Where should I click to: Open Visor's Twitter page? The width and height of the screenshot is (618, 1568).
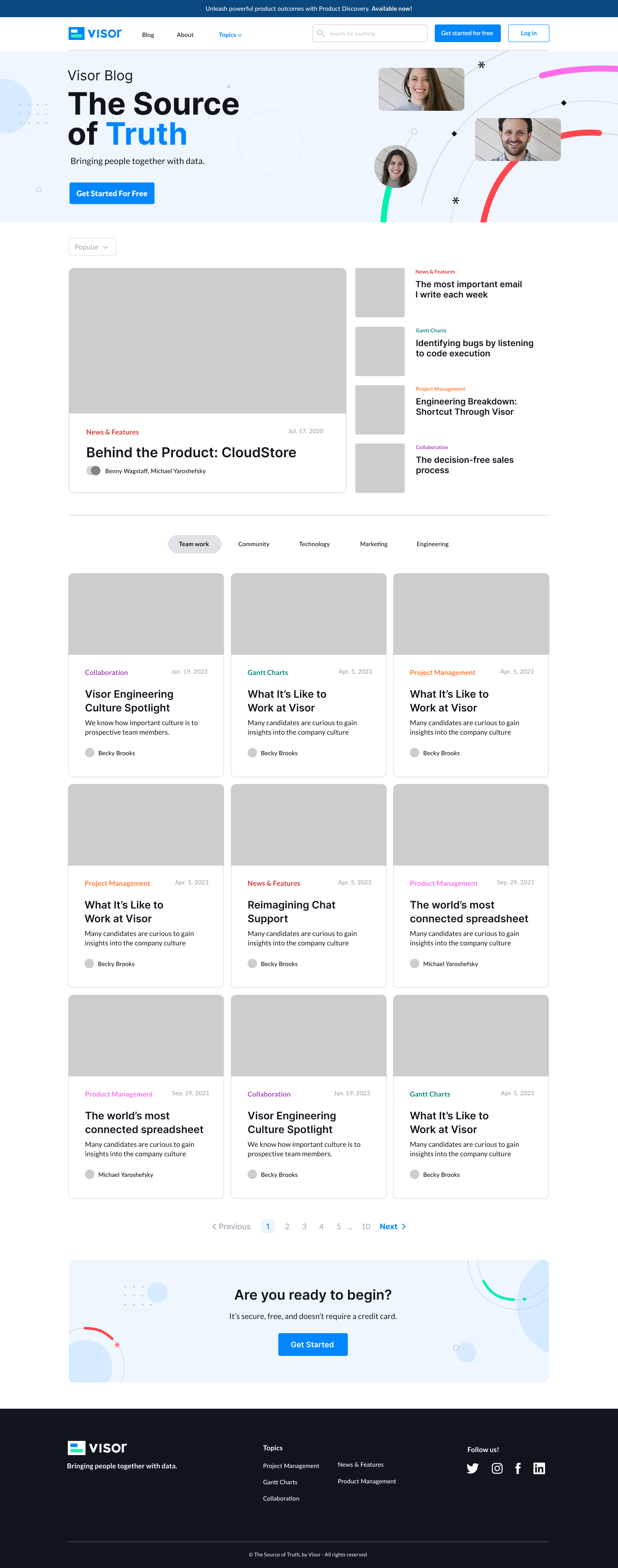click(472, 1468)
